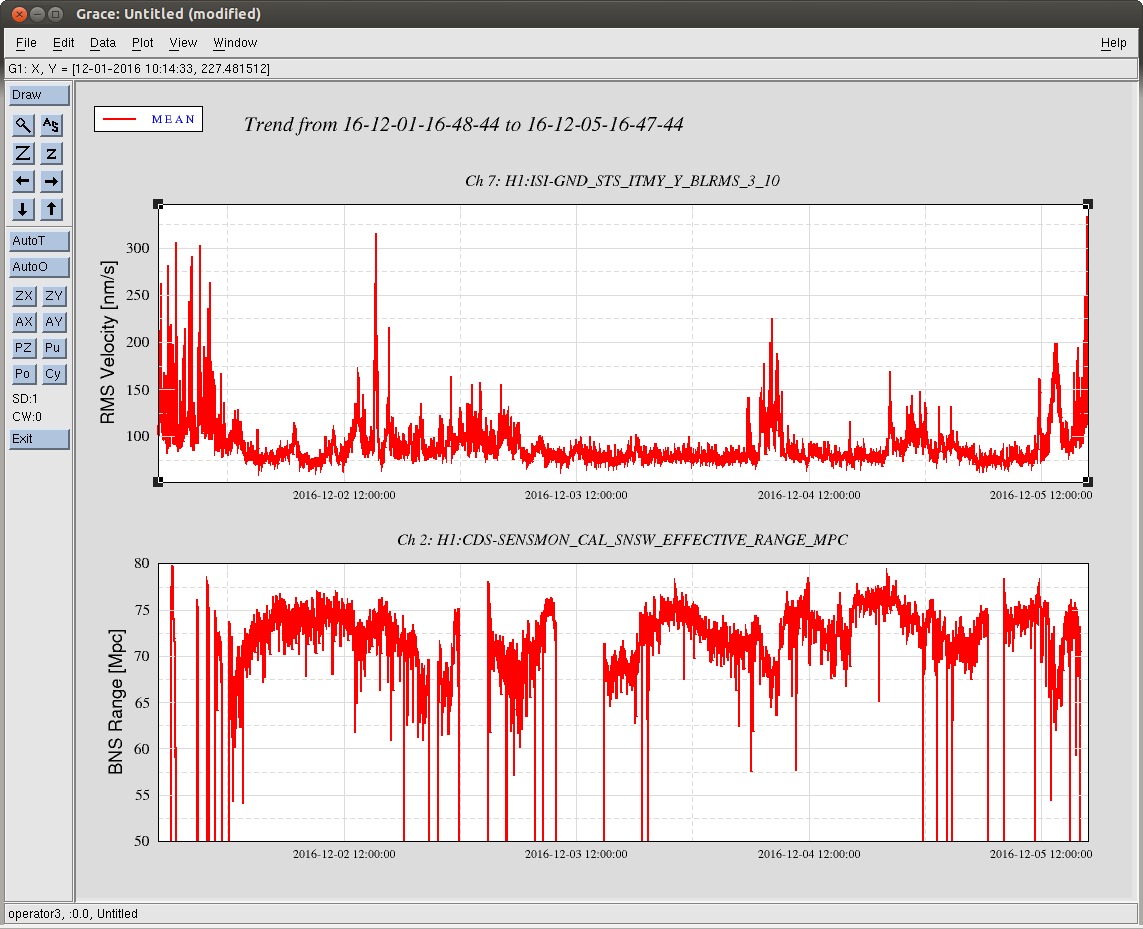Close the Grace window
1143x929 pixels.
click(x=20, y=14)
